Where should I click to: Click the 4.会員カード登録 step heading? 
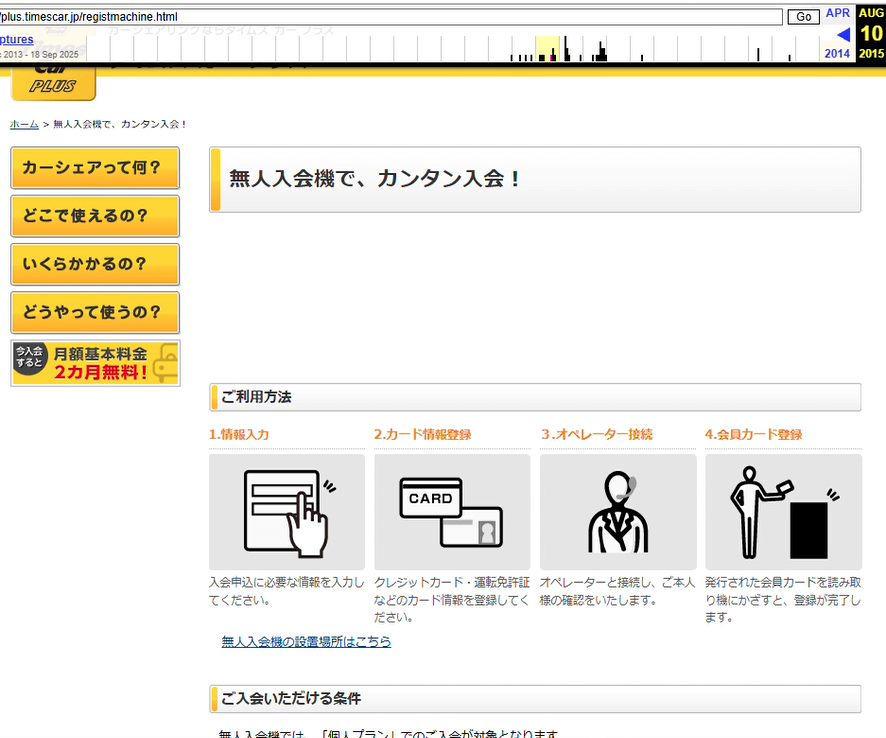(x=754, y=435)
